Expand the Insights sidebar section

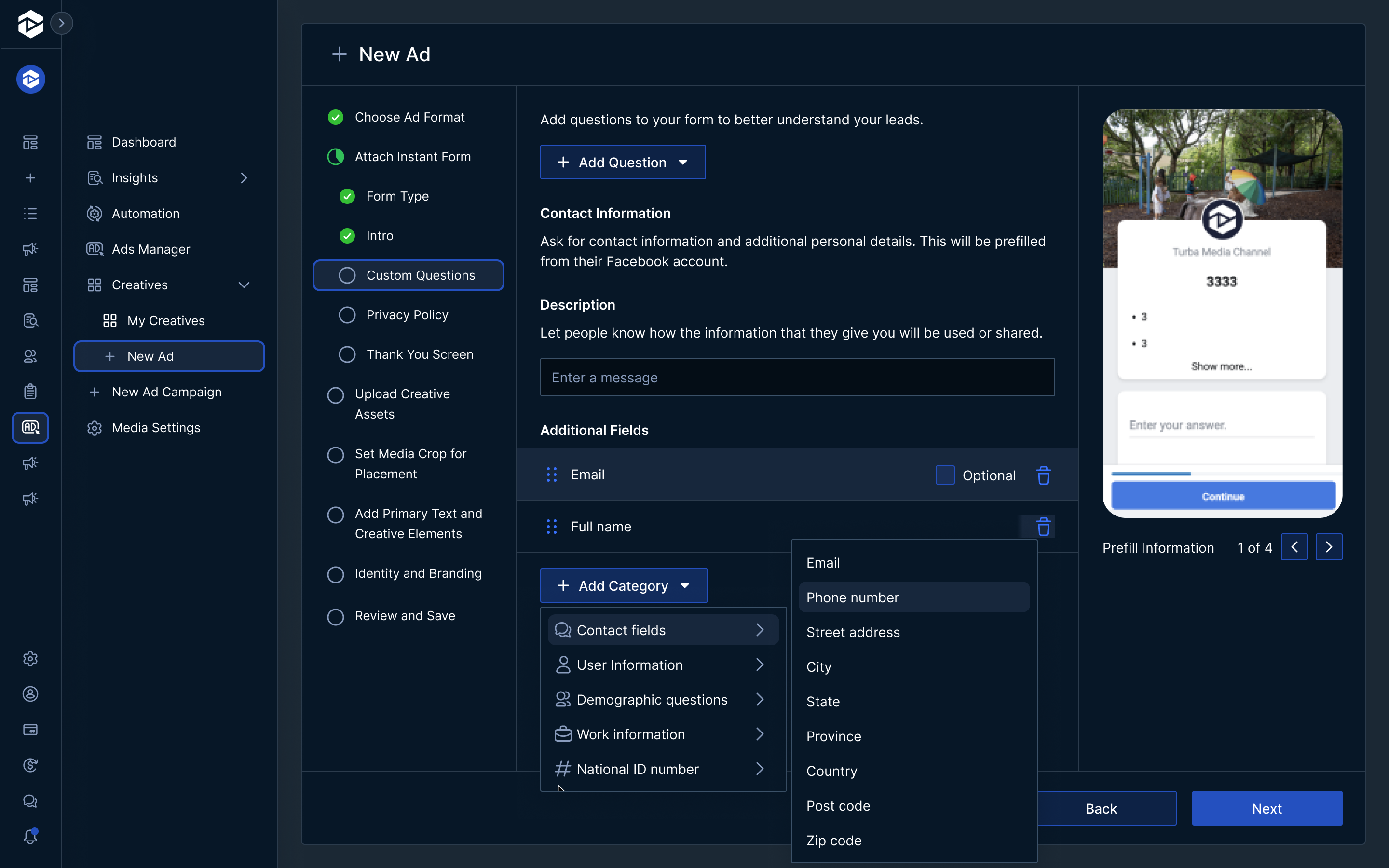244,178
